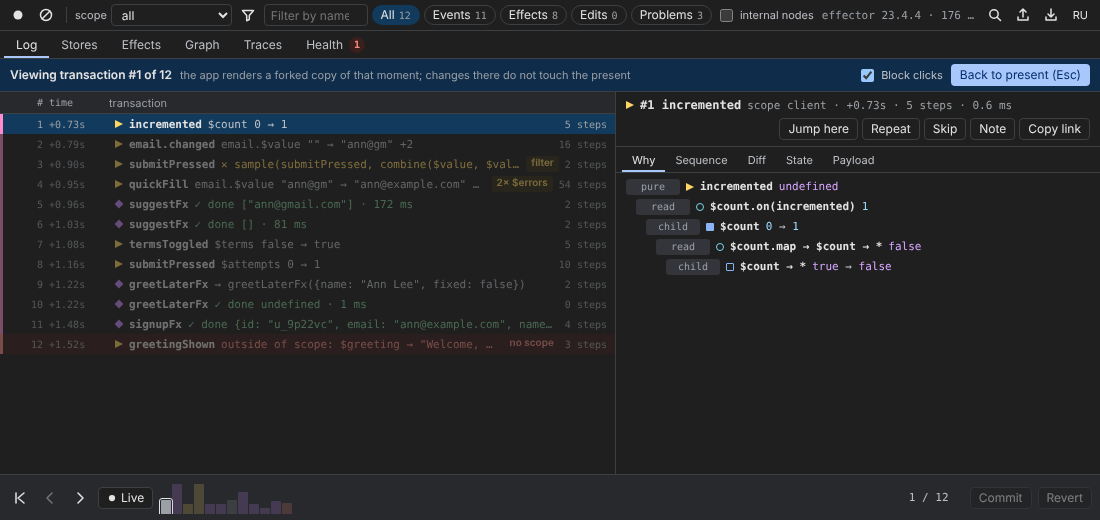Step to previous transaction arrow
This screenshot has height=520, width=1100.
50,498
